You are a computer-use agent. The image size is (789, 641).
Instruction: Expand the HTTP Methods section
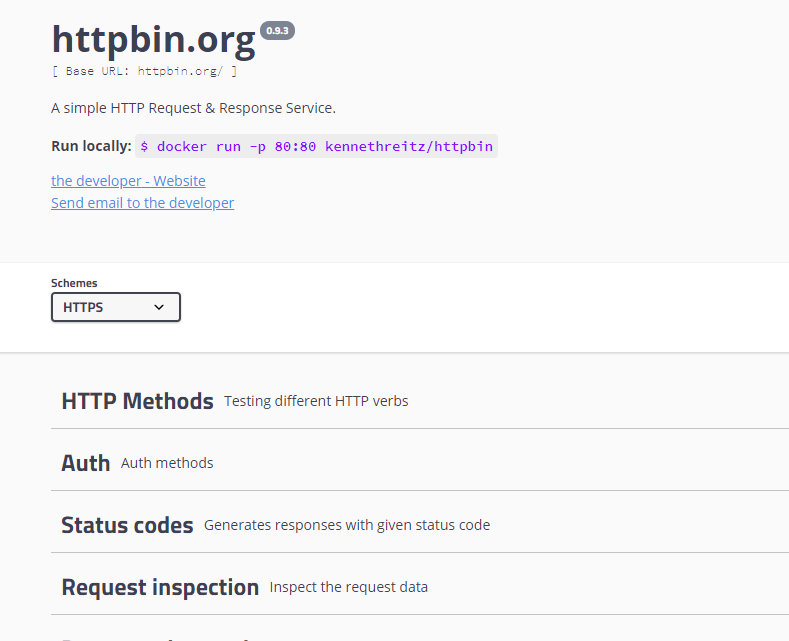coord(137,401)
